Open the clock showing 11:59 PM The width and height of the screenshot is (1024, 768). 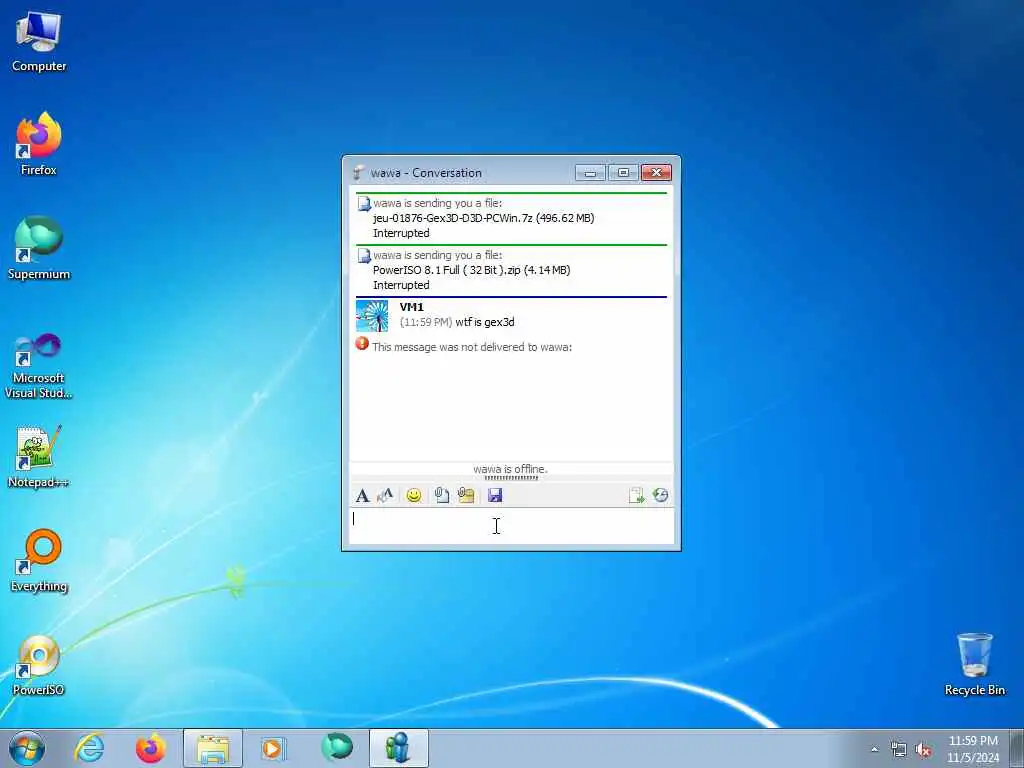(x=973, y=749)
